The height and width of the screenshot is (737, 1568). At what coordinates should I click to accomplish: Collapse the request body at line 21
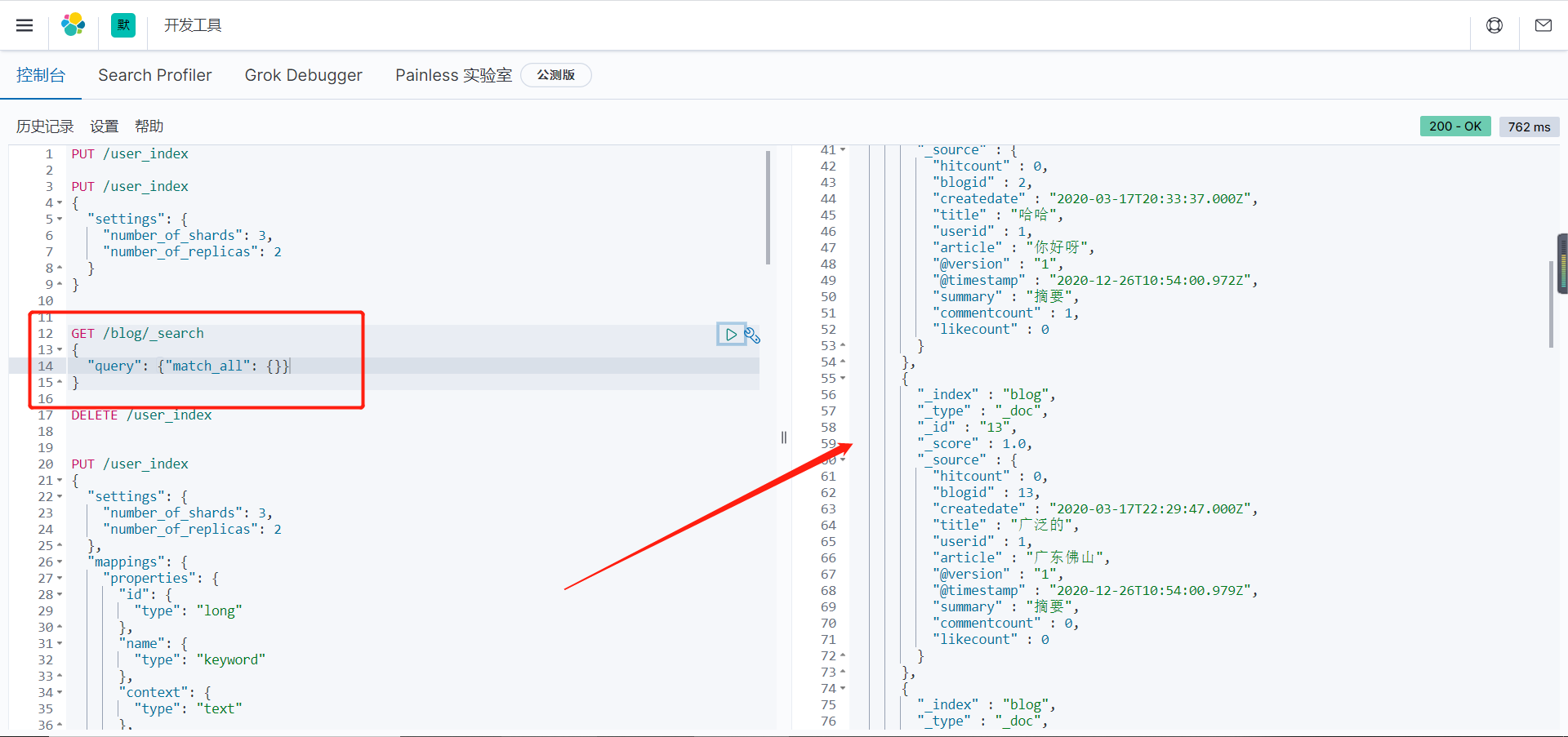tap(60, 480)
